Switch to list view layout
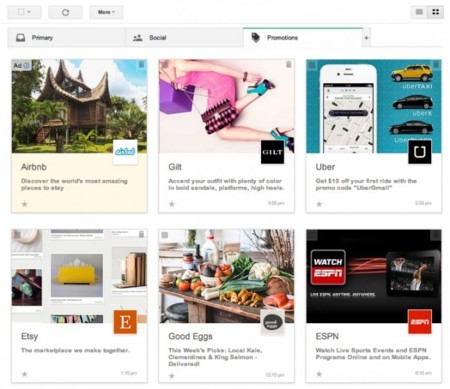This screenshot has height=389, width=450. (419, 12)
